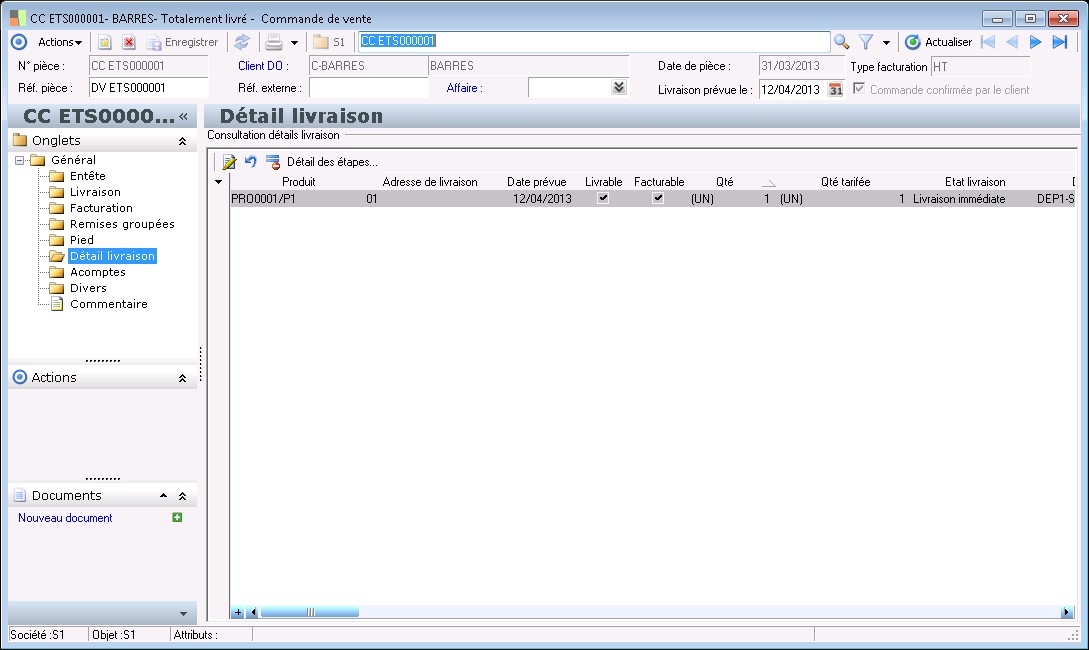The height and width of the screenshot is (650, 1089).
Task: Click the Réf. pièce field DV ETS000001
Action: 149,88
